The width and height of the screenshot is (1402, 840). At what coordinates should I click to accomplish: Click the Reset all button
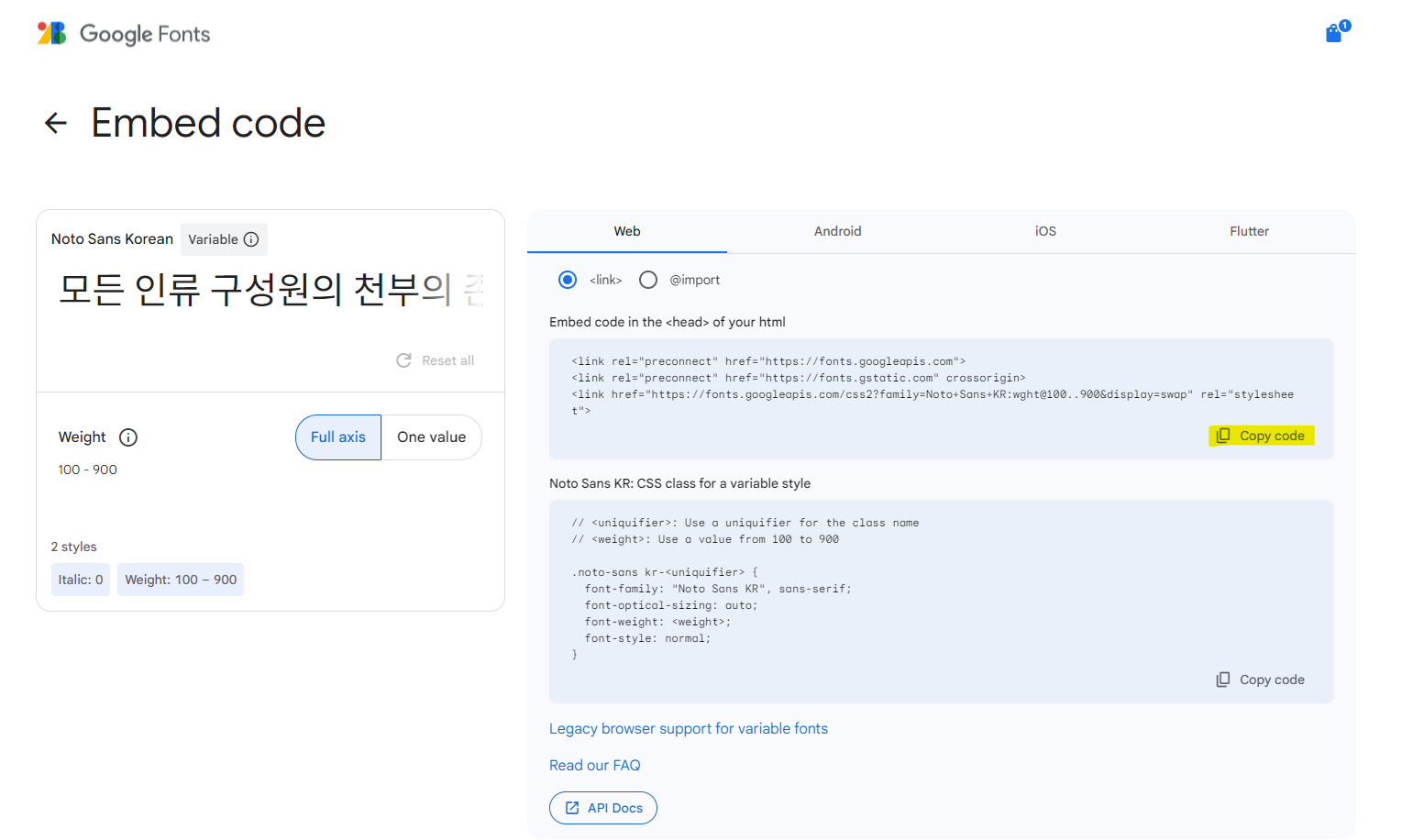tap(436, 360)
